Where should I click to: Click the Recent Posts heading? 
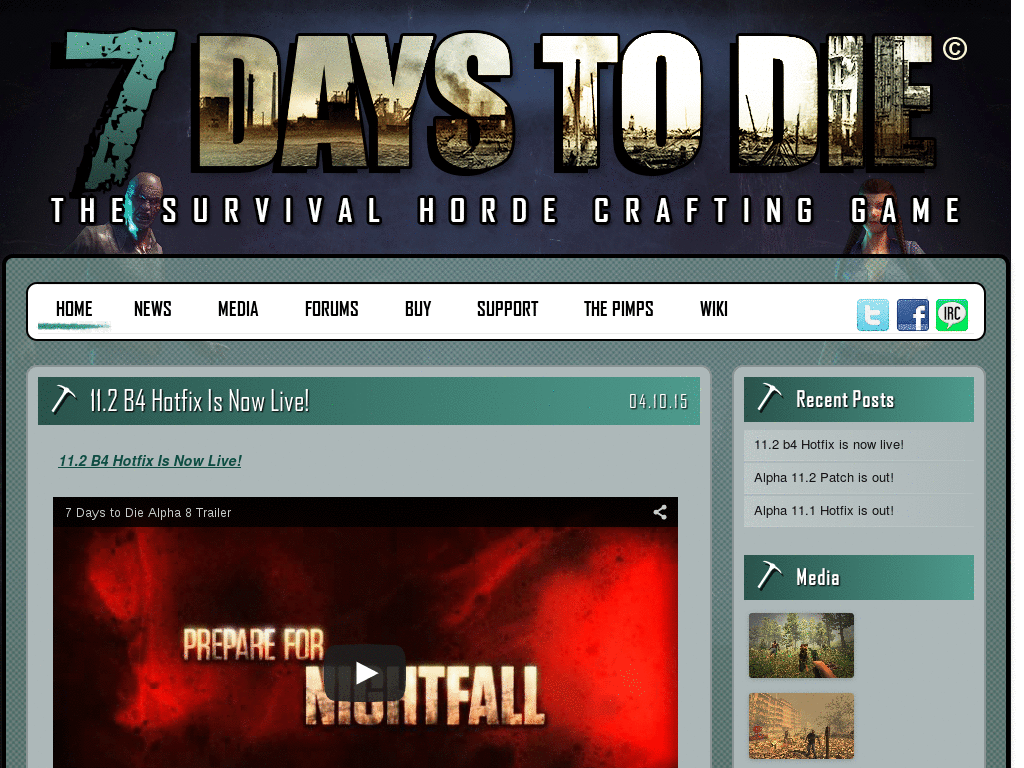(844, 399)
